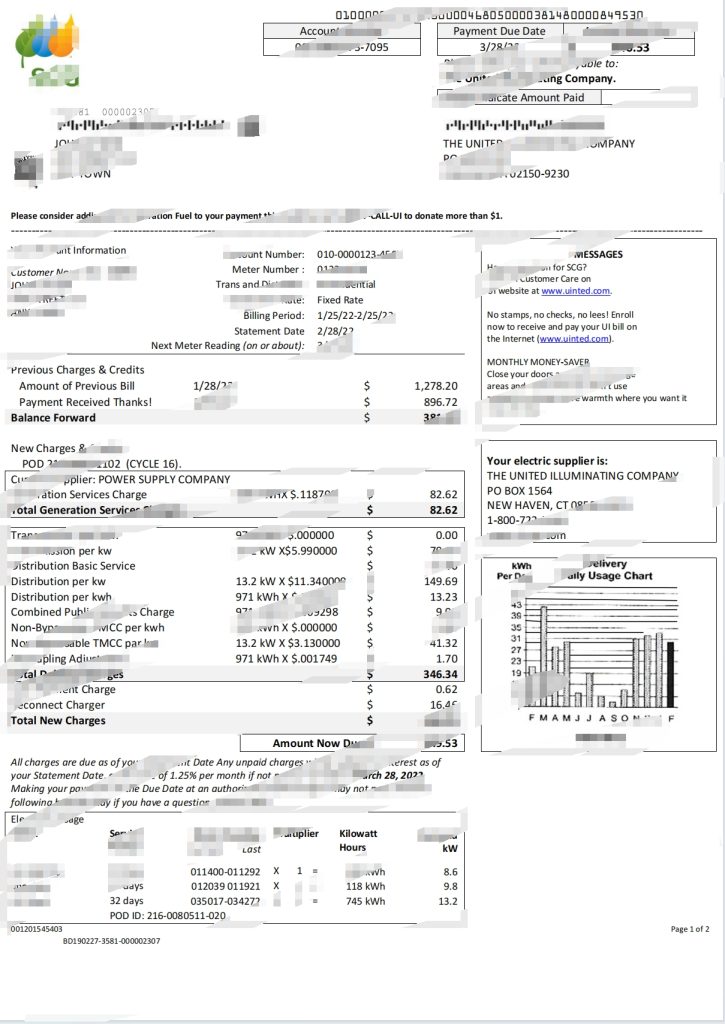The width and height of the screenshot is (725, 1024).
Task: Click the 'MONTHLY MONEY-SAVER' heading
Action: [x=538, y=362]
